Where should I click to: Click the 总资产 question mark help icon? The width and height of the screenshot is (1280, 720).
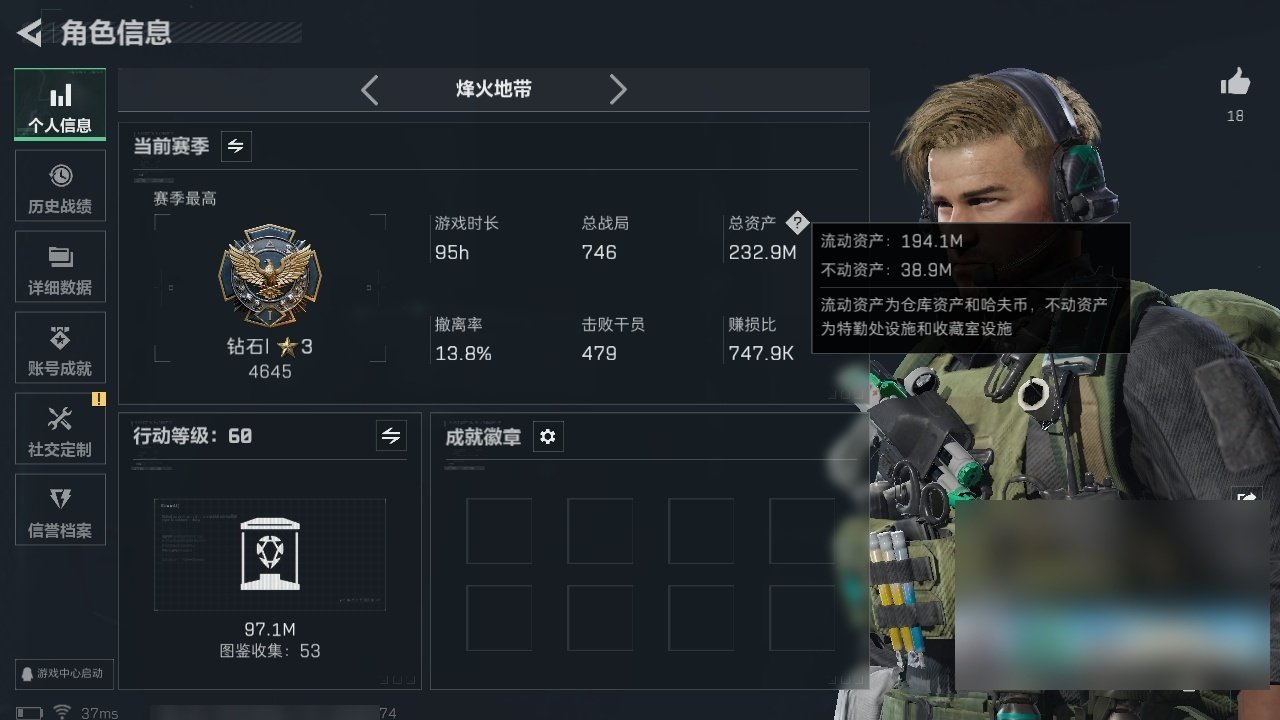(x=796, y=223)
